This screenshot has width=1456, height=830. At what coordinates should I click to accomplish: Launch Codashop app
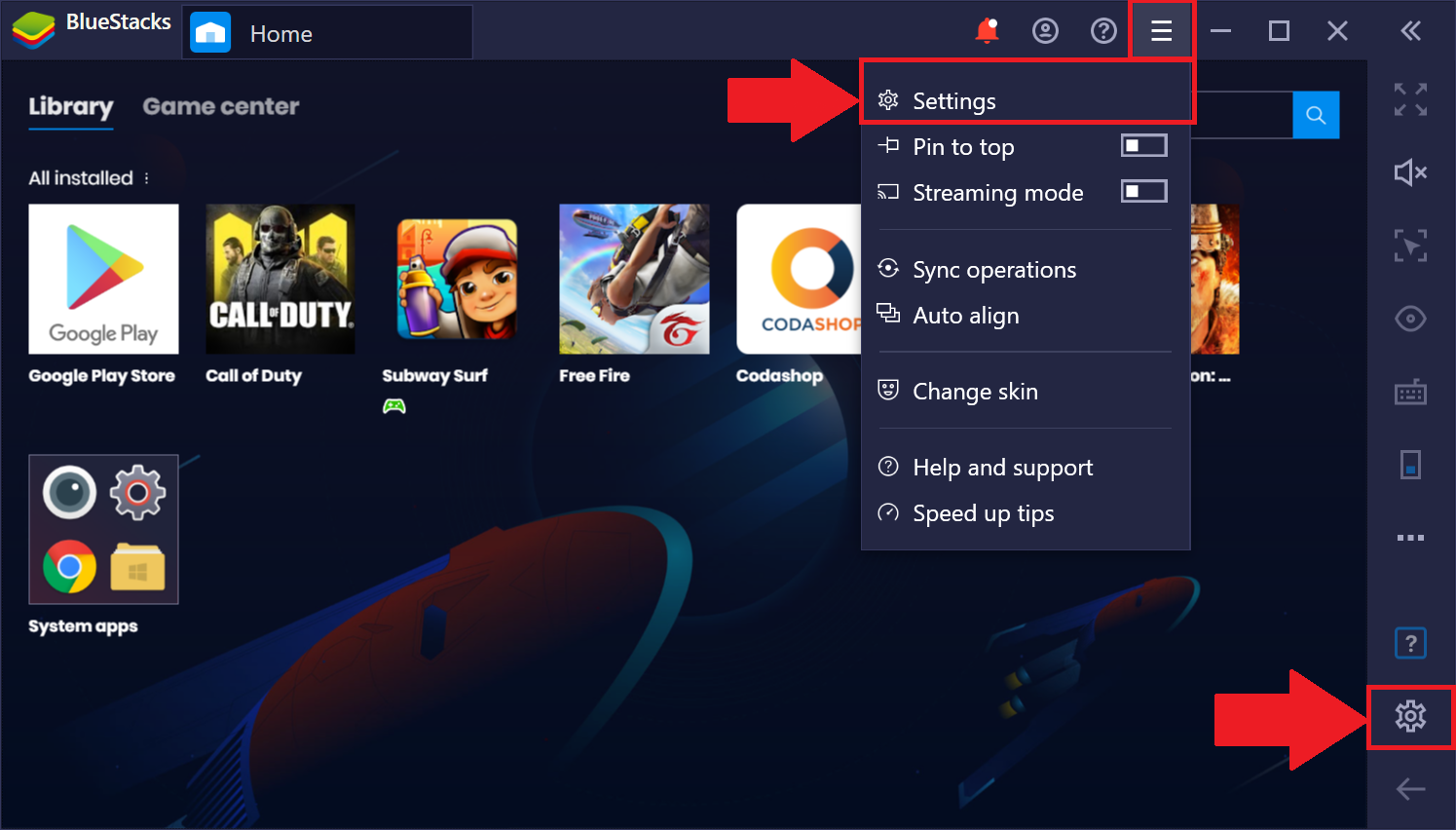(x=799, y=279)
